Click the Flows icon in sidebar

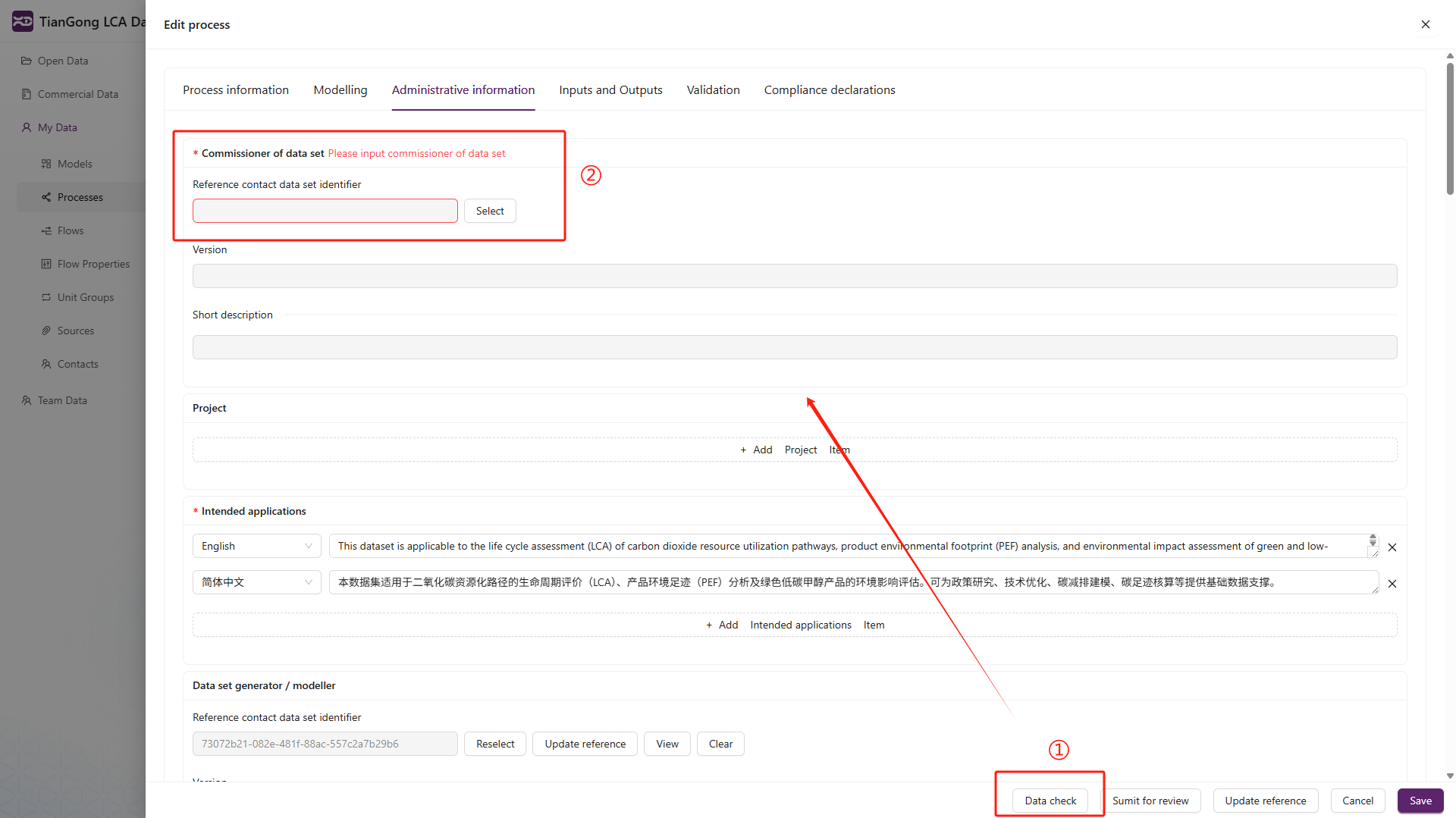(46, 230)
